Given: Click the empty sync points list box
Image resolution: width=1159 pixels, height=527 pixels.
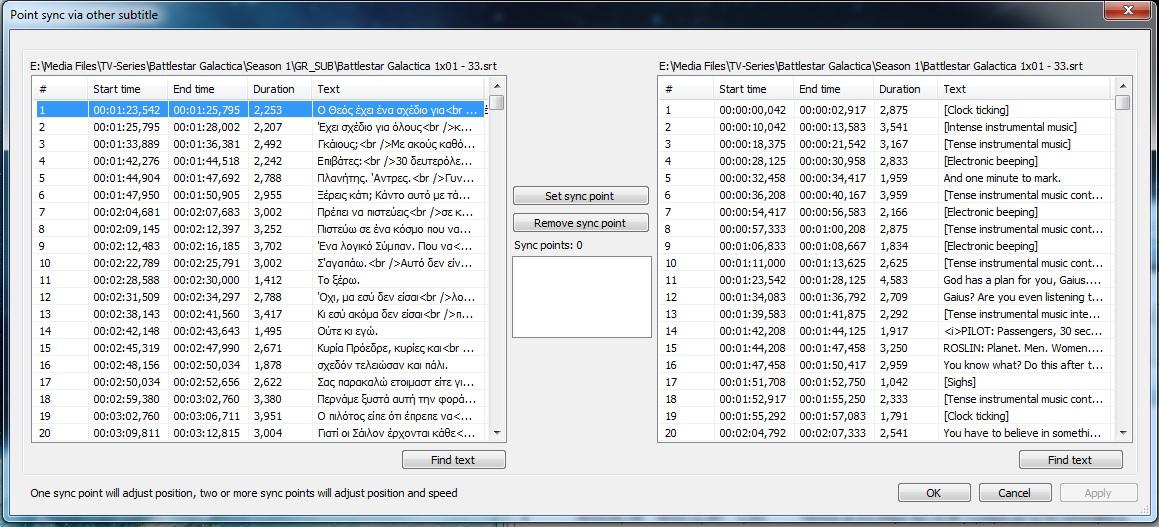Looking at the screenshot, I should 582,297.
